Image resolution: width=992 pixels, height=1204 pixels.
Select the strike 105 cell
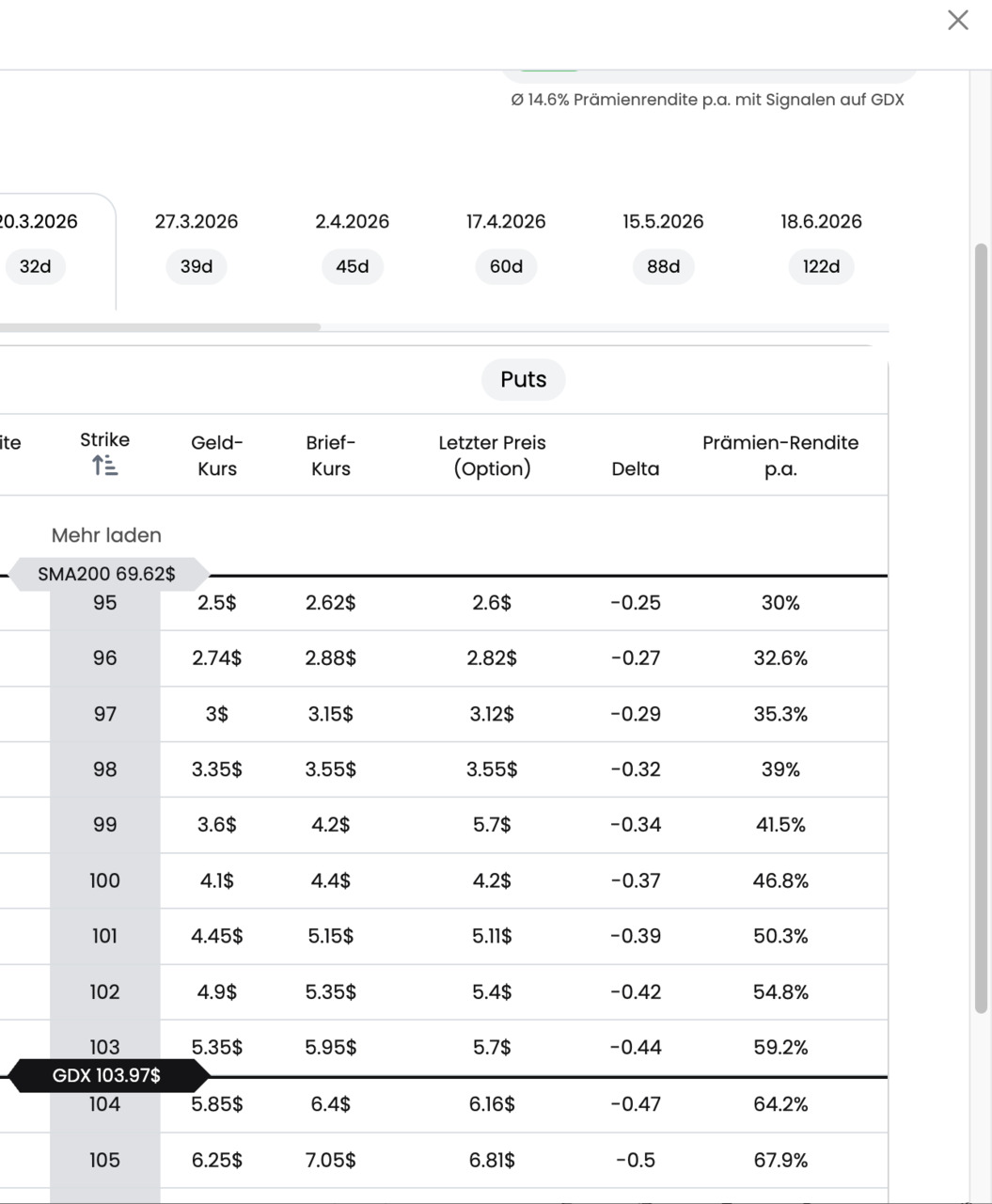click(104, 1160)
